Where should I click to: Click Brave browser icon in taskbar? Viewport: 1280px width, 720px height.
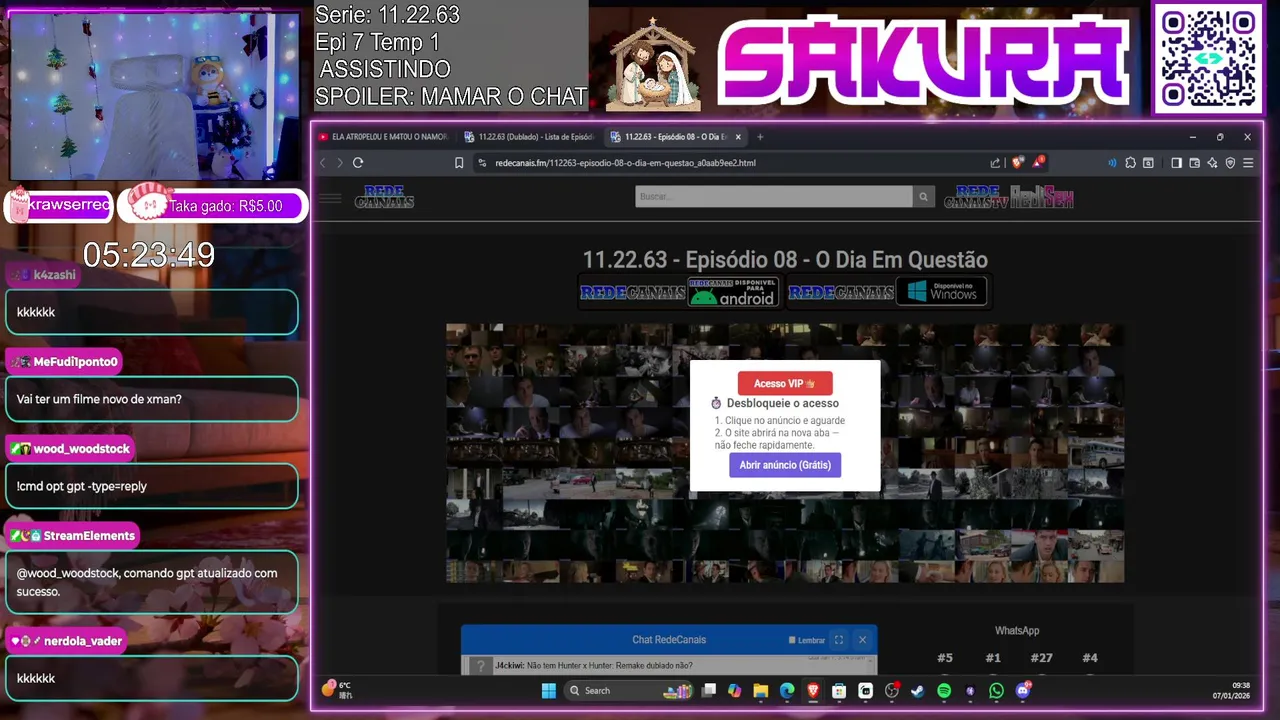tap(813, 690)
